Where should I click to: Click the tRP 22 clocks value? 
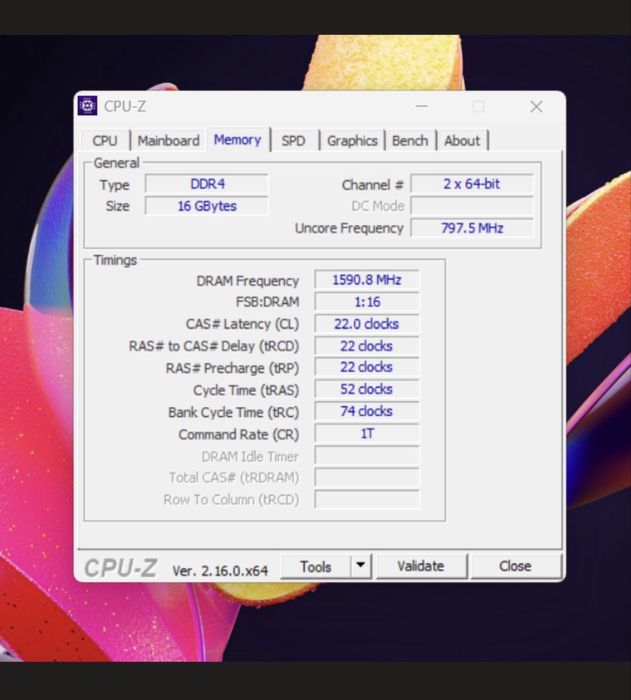click(x=367, y=367)
